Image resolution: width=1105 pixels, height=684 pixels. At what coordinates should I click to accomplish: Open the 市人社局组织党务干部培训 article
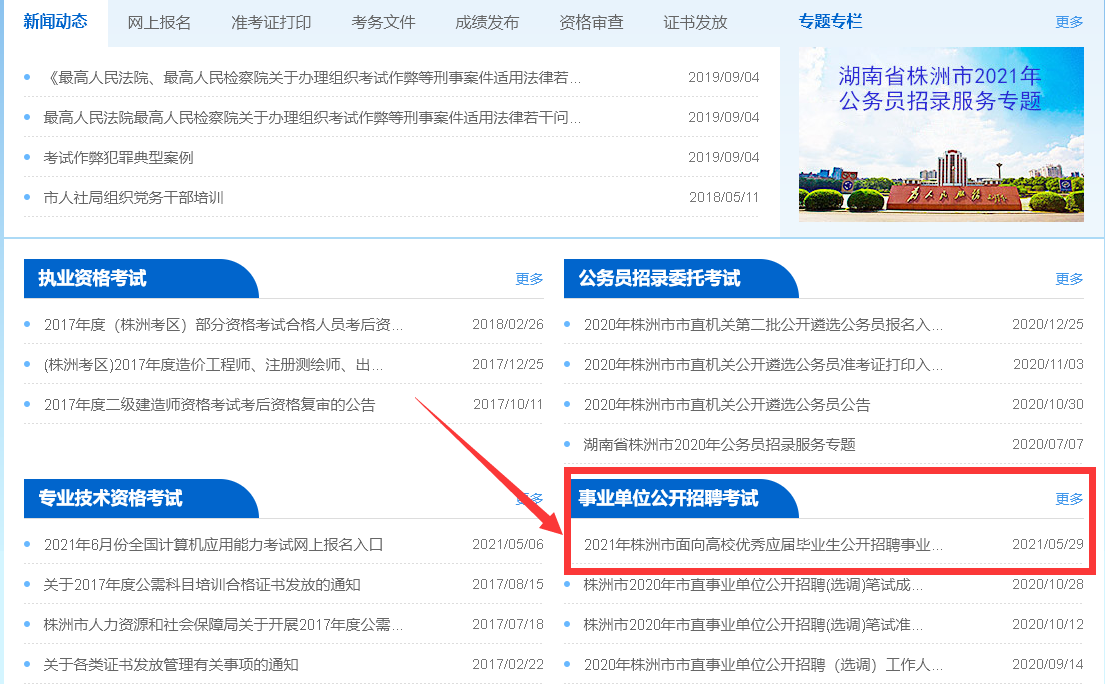(133, 197)
